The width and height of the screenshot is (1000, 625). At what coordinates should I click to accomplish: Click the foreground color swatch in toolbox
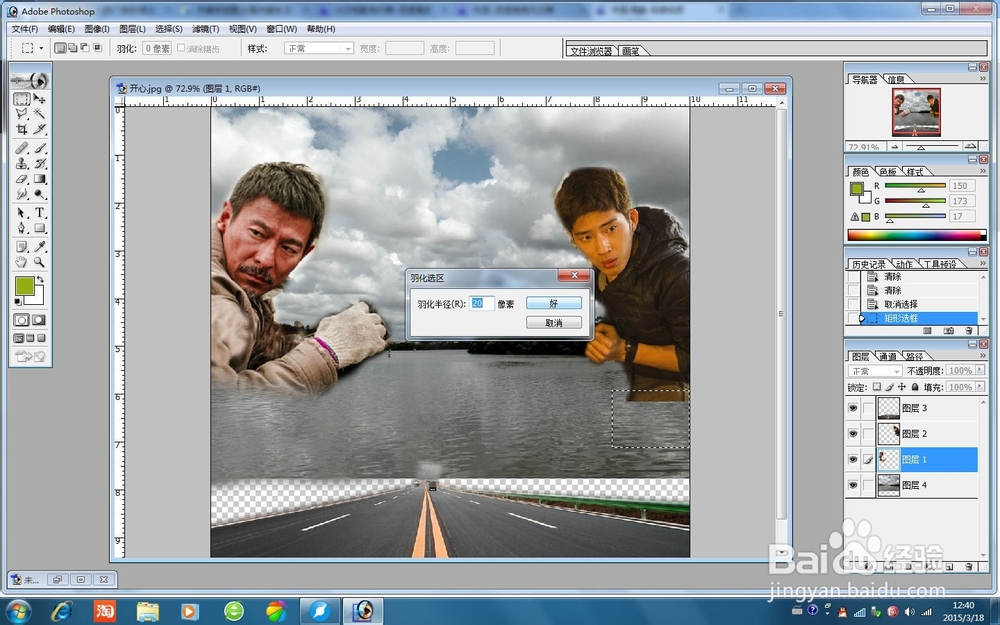coord(24,286)
